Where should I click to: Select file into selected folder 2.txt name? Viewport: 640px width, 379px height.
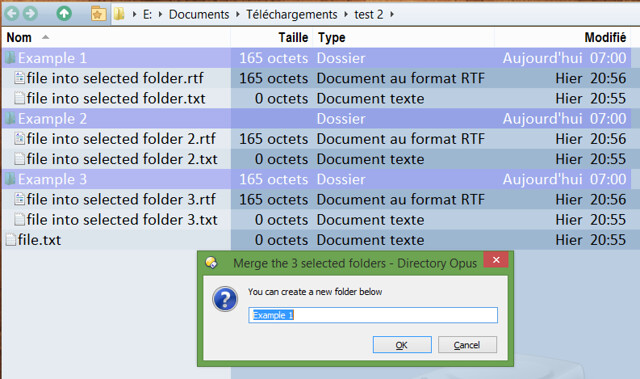[122, 159]
